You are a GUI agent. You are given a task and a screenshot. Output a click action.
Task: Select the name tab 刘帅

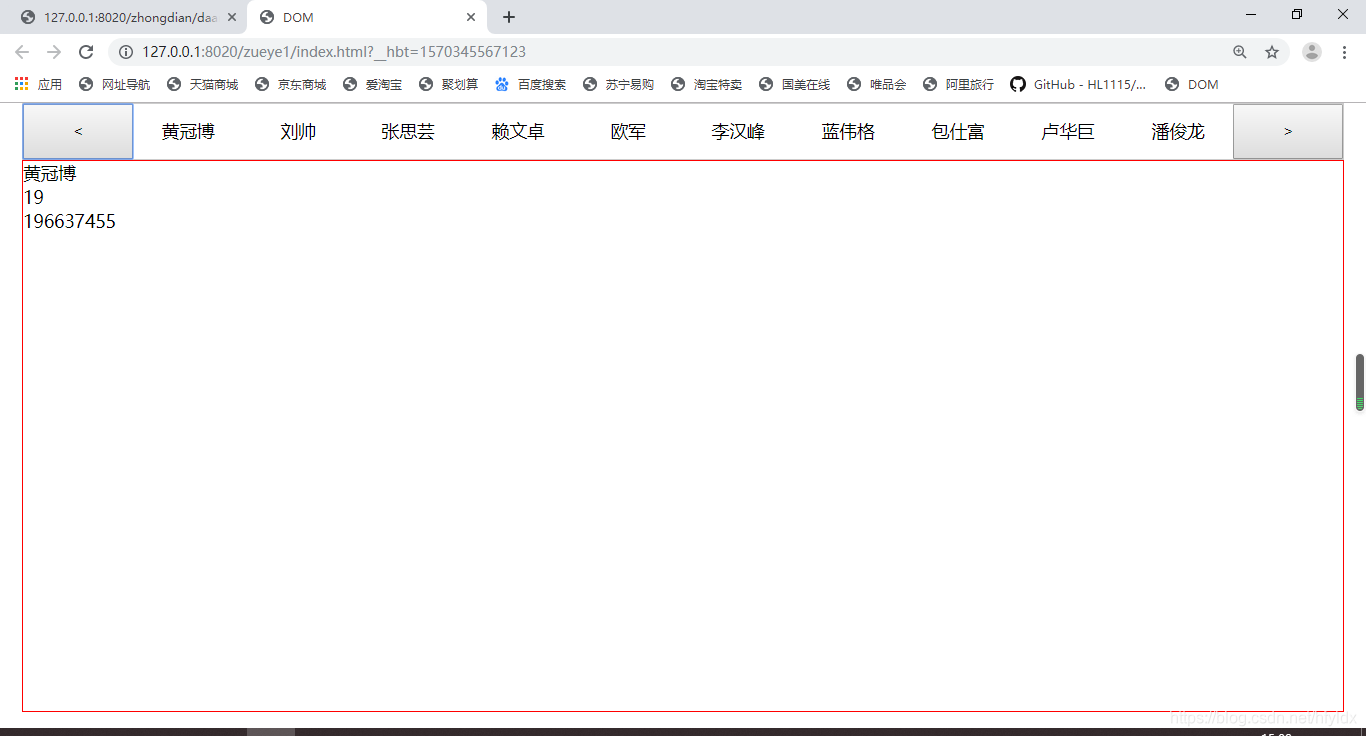(298, 131)
